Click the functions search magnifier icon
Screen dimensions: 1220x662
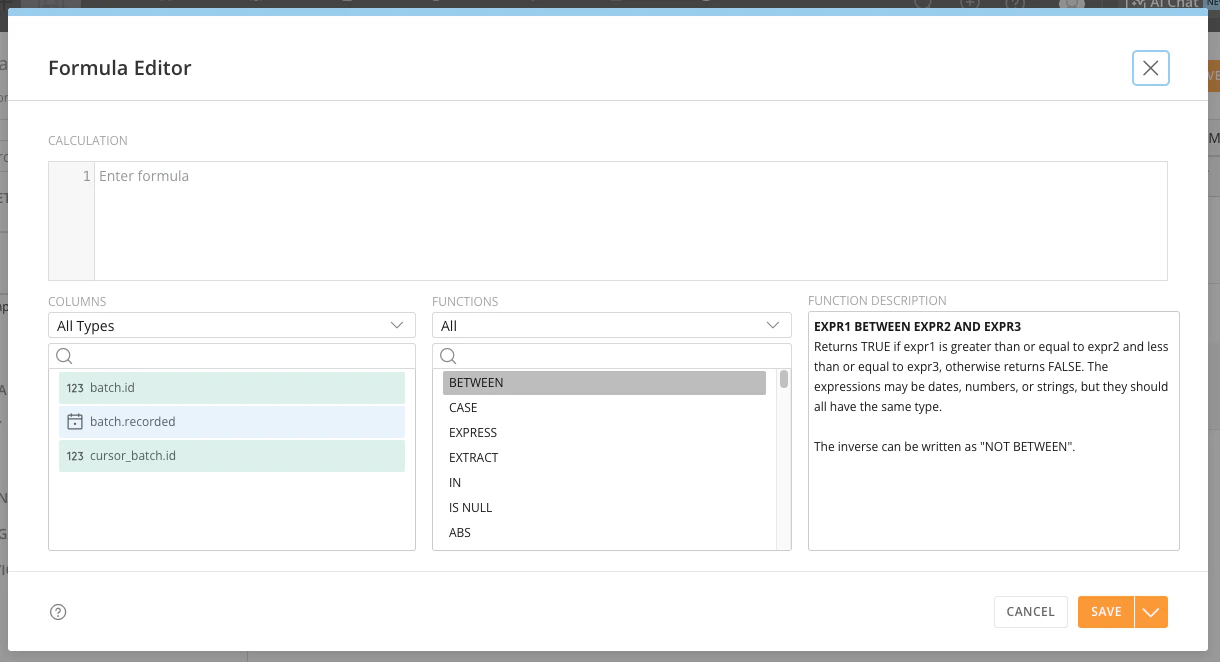448,356
